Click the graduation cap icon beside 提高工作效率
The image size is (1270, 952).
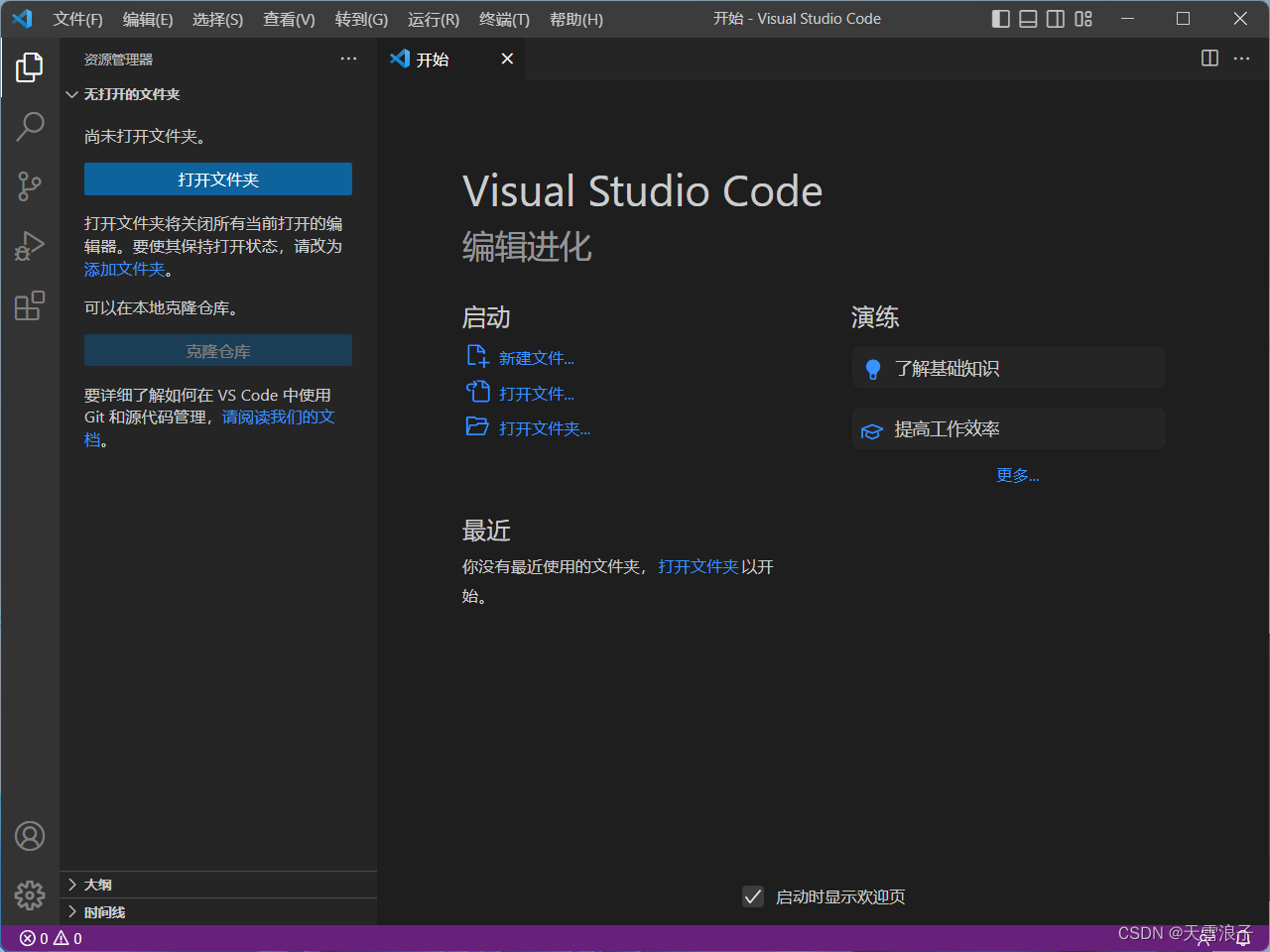[x=871, y=430]
